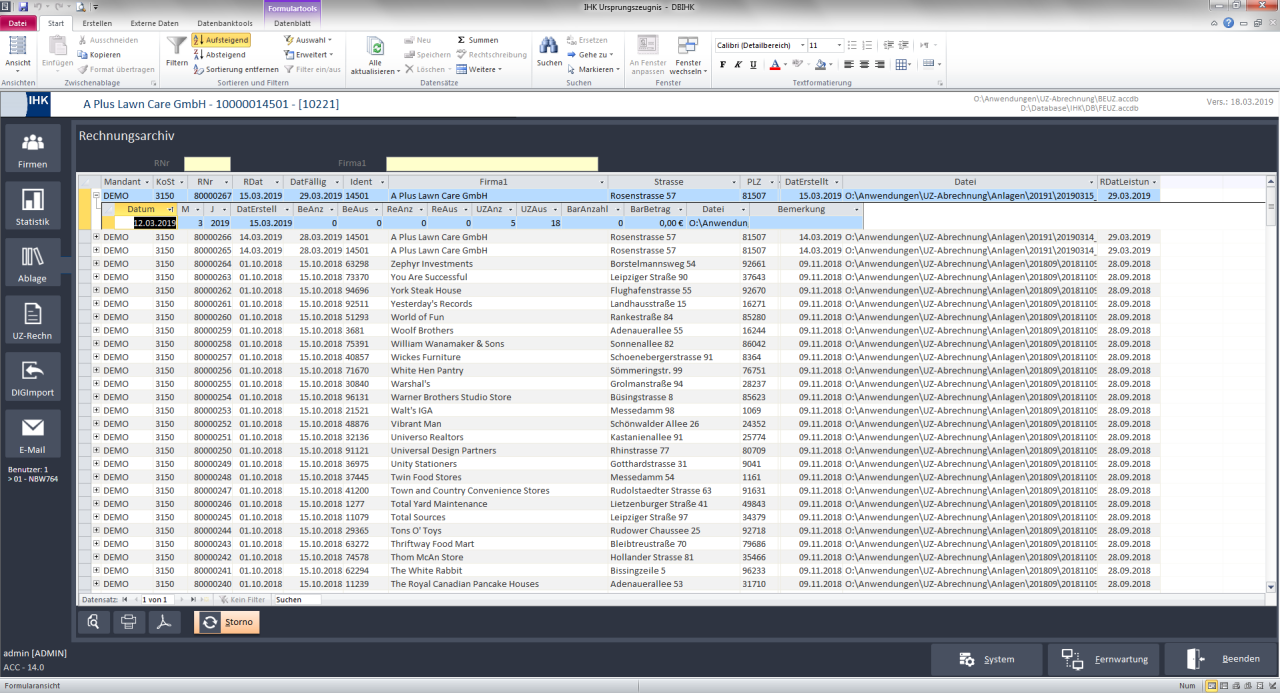
Task: Click the save icon in quick access toolbar
Action: [x=23, y=7]
